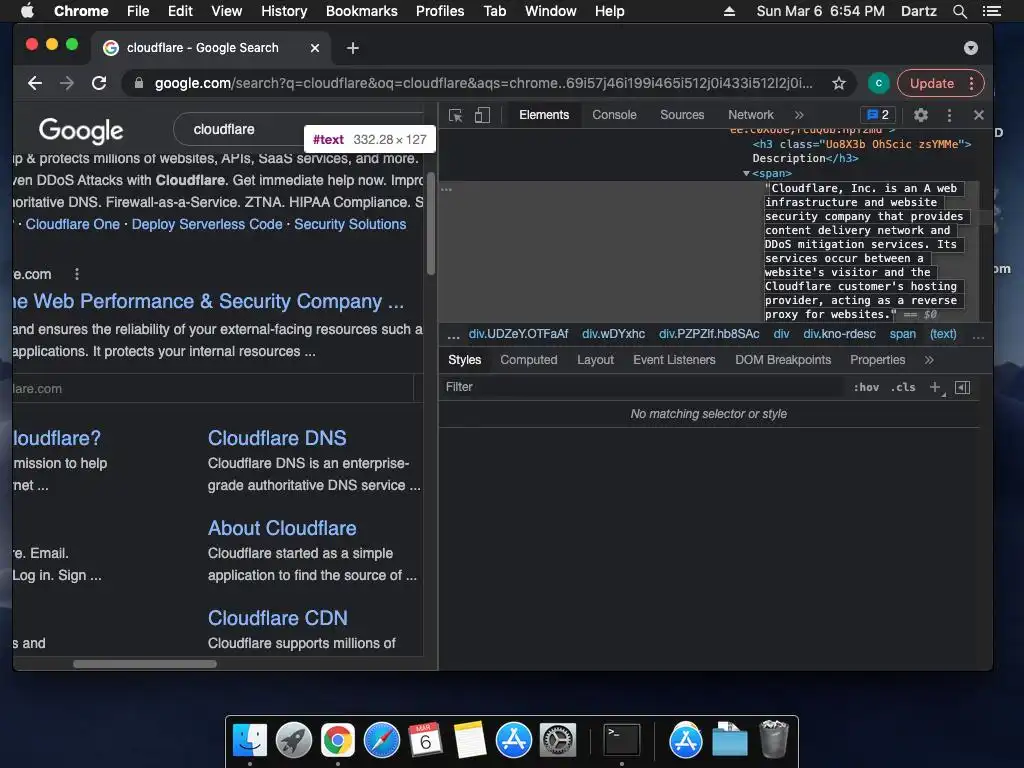Toggle the computed styles sidebar icon
Screen dimensions: 1024x768
pos(962,387)
